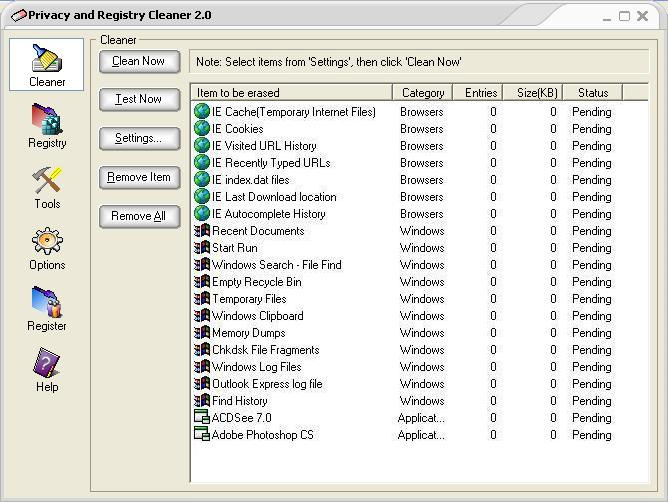The width and height of the screenshot is (668, 502).
Task: Click Pending status of IE Autocomplete History row
Action: pos(591,214)
